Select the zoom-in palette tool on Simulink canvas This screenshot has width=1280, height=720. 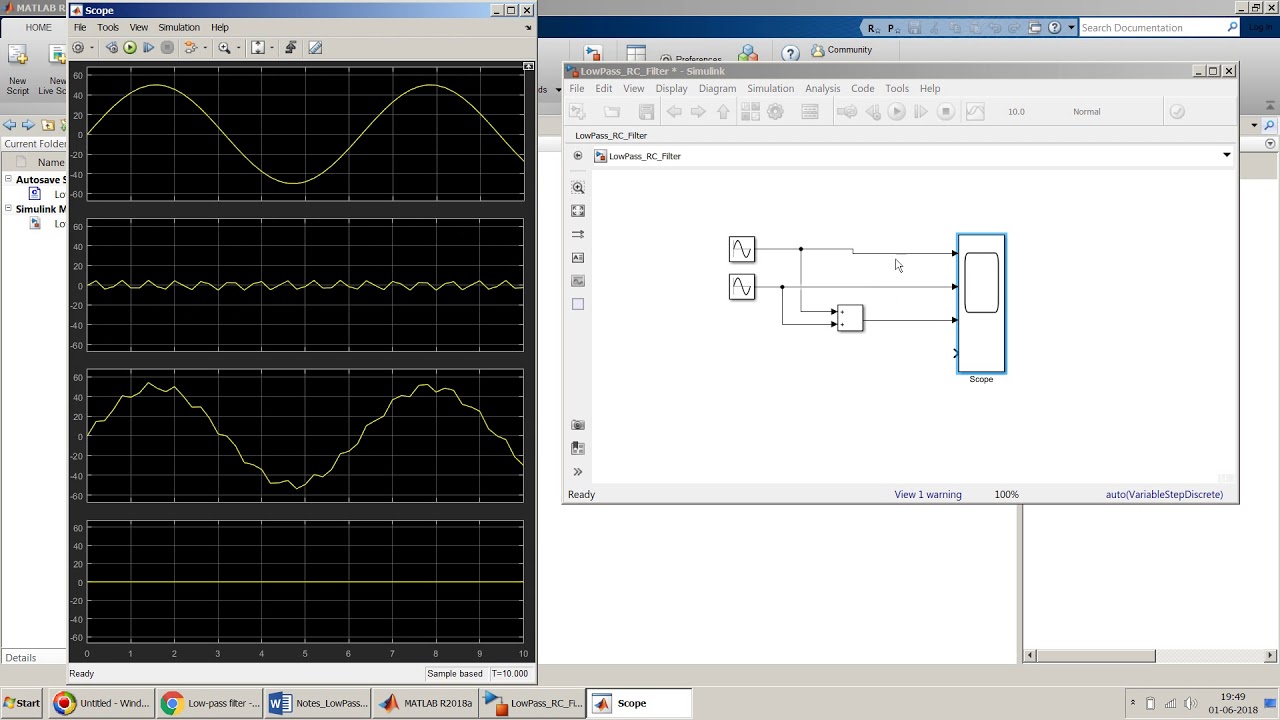coord(578,187)
